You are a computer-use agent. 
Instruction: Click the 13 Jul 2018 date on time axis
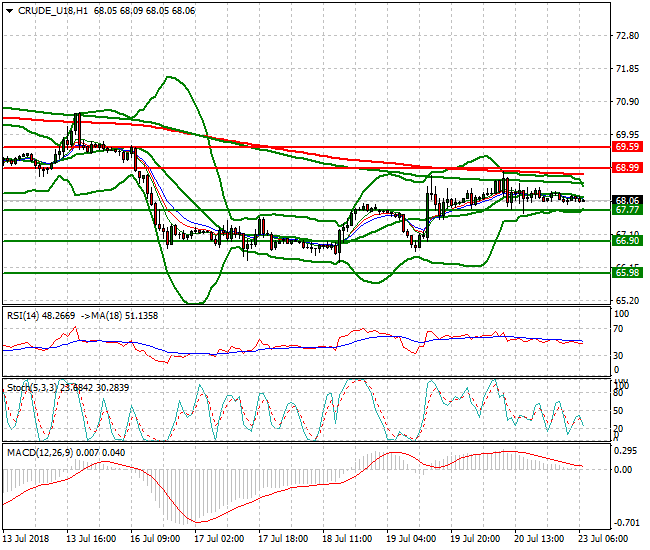click(x=27, y=538)
